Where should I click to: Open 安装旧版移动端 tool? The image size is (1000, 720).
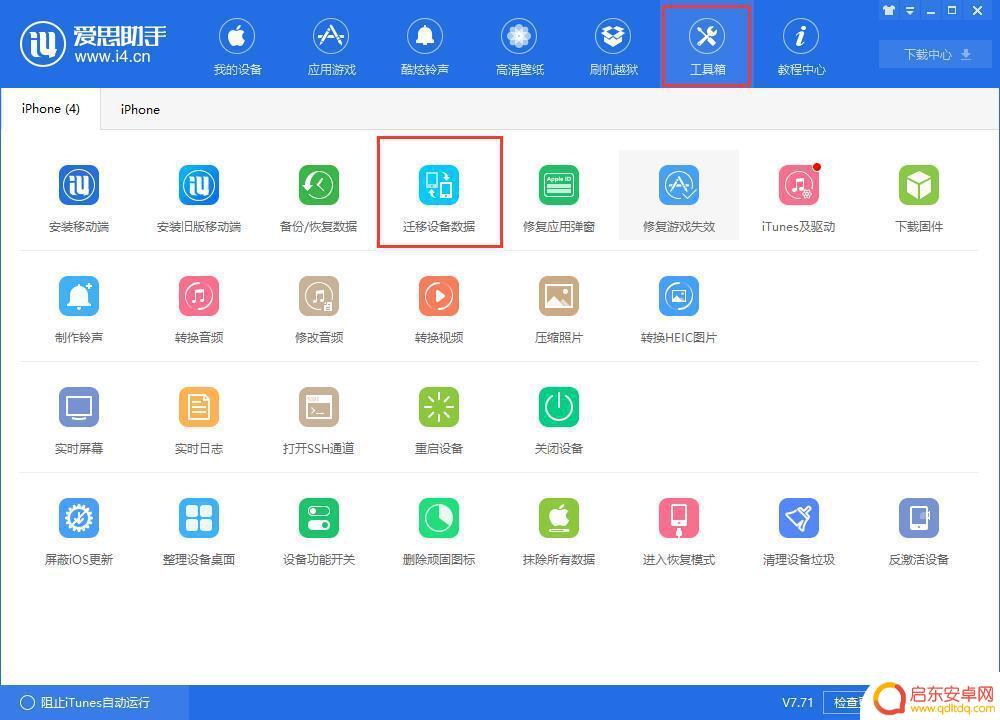(198, 198)
